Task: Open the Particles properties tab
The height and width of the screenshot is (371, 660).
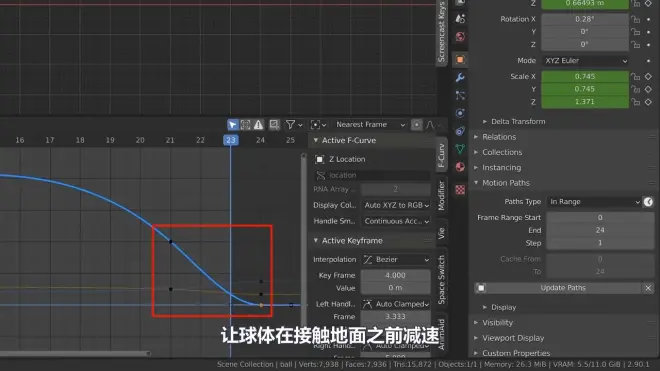Action: (460, 96)
